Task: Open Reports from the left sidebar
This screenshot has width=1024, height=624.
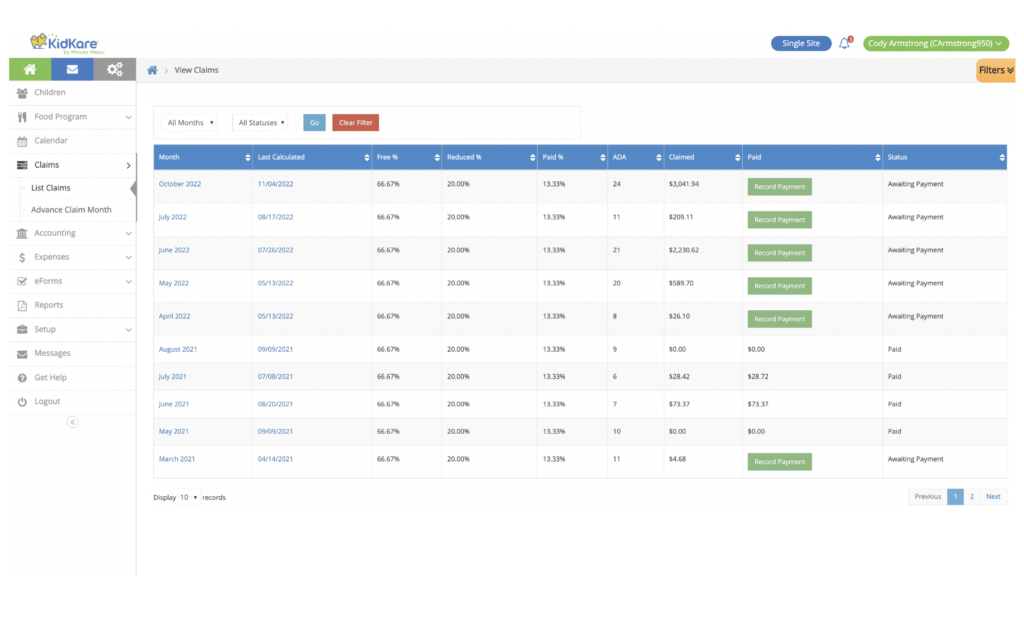Action: pos(50,306)
